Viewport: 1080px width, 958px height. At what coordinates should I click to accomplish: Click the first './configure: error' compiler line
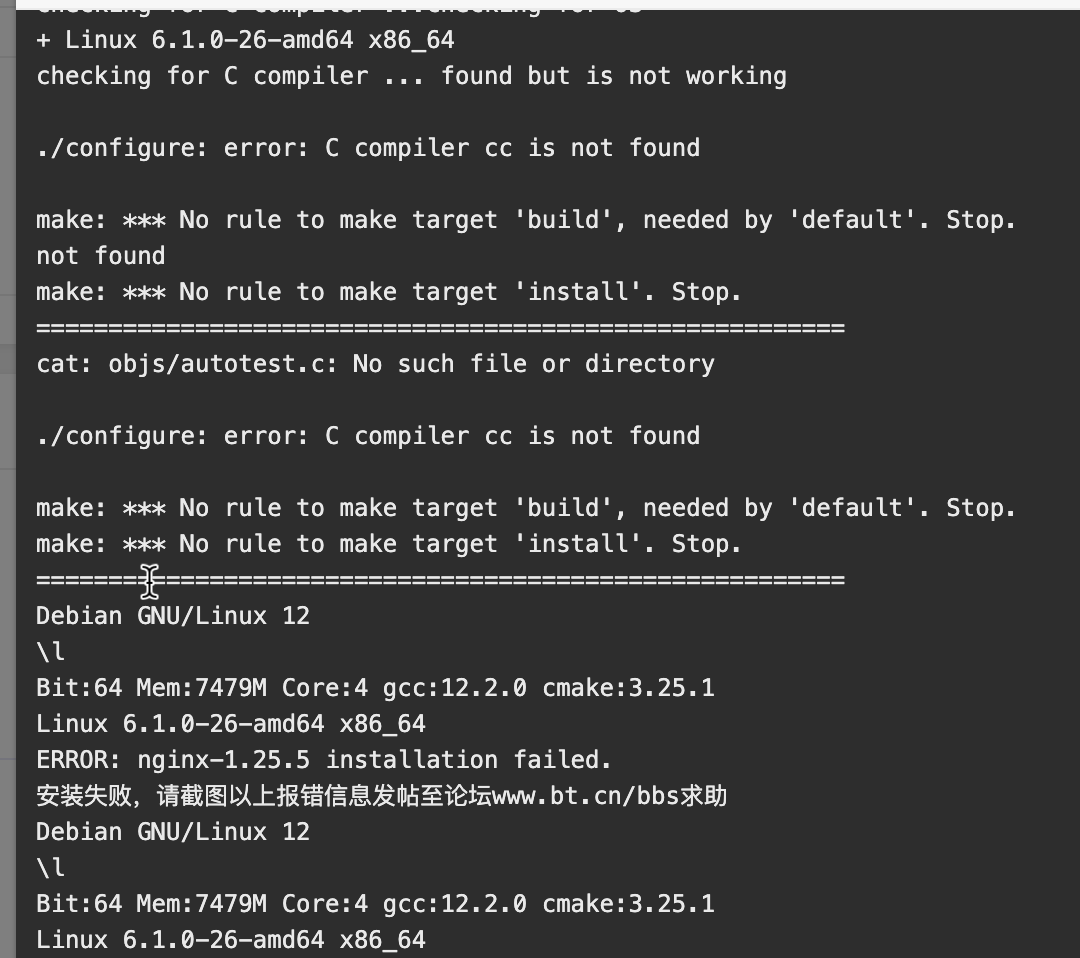click(x=368, y=148)
